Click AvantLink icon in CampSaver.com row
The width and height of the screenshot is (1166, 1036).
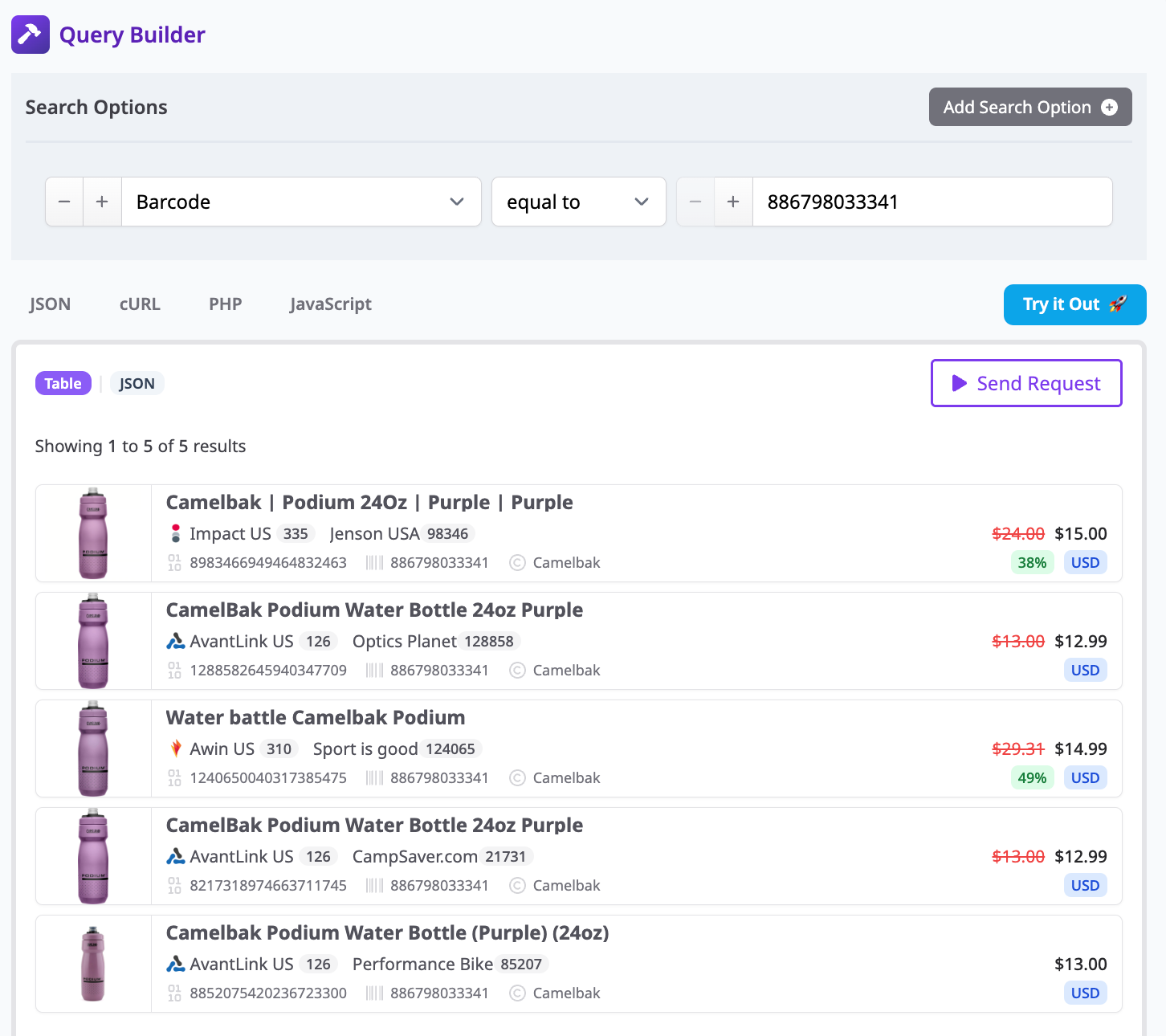pyautogui.click(x=175, y=856)
